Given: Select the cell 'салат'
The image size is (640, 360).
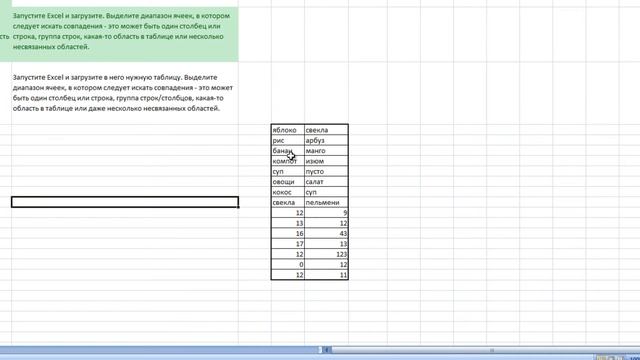Looking at the screenshot, I should (326, 182).
